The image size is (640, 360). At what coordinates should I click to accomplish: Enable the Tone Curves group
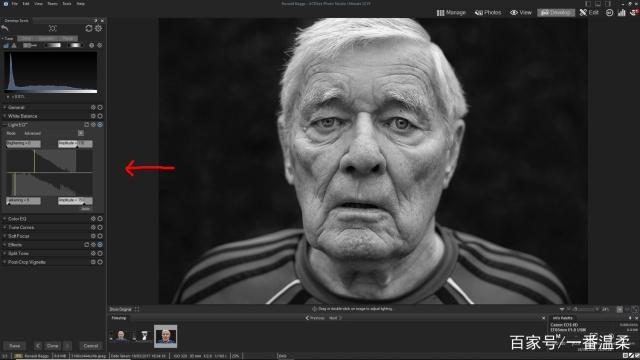[x=100, y=227]
